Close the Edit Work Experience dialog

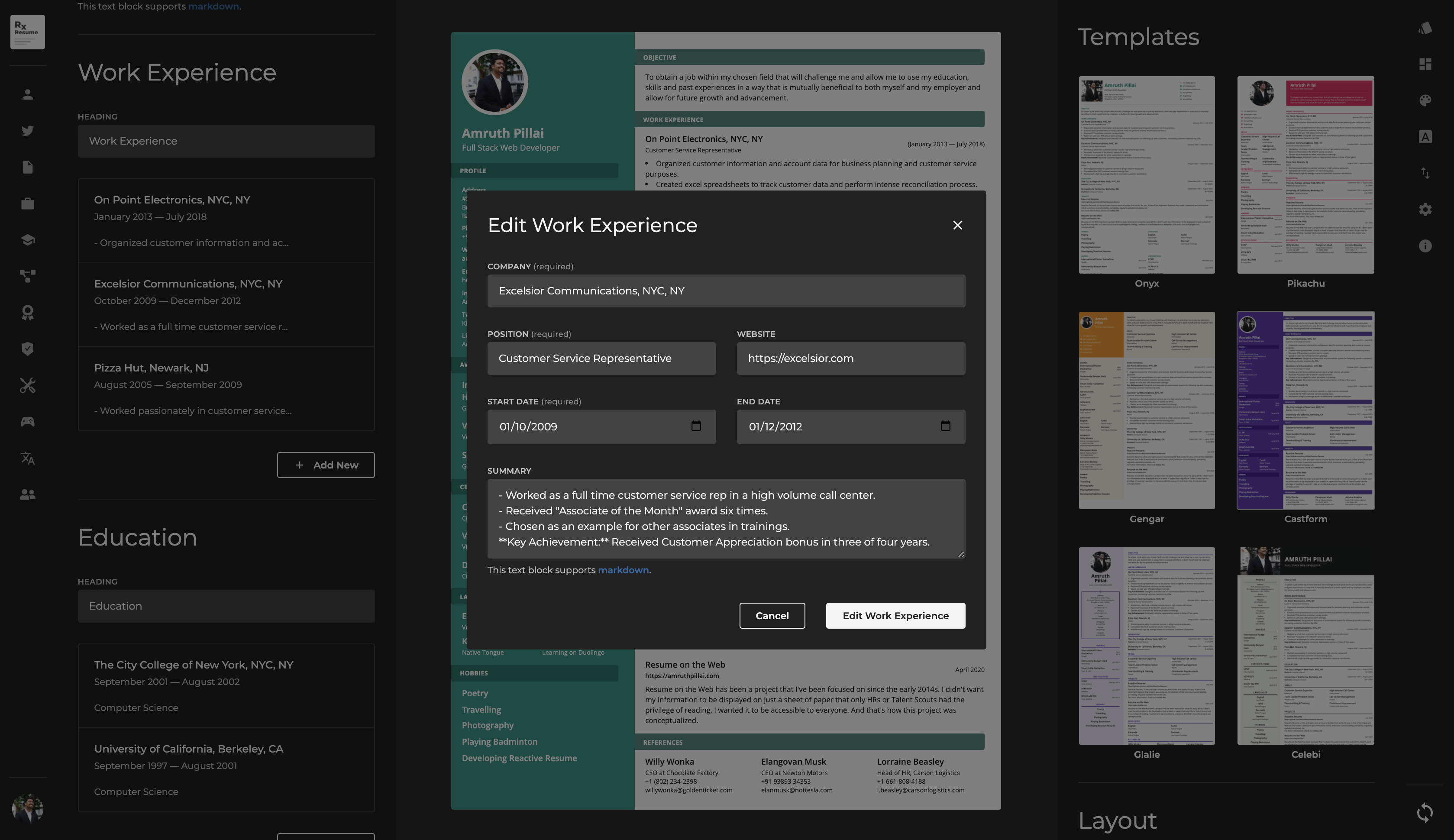(957, 225)
